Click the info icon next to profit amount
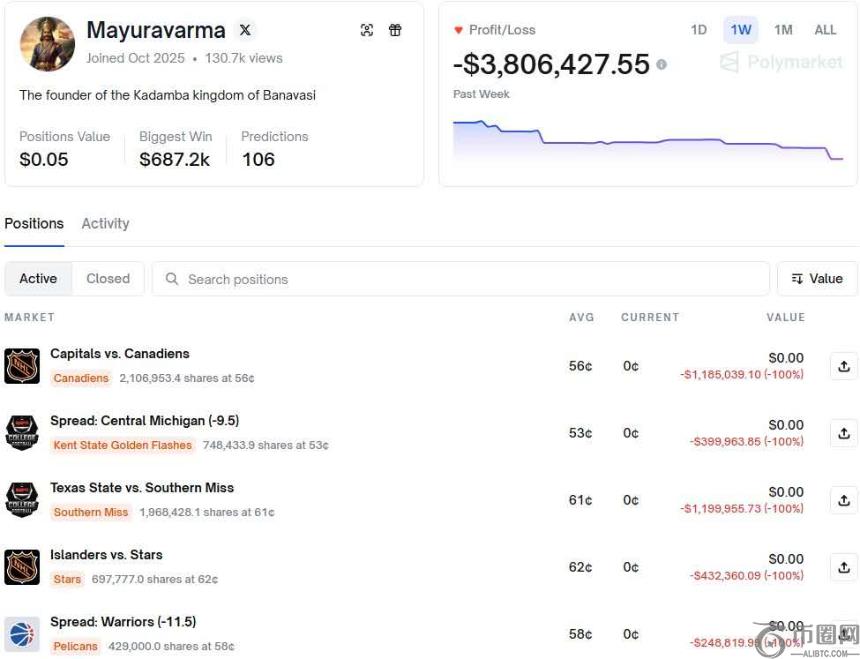 click(661, 65)
